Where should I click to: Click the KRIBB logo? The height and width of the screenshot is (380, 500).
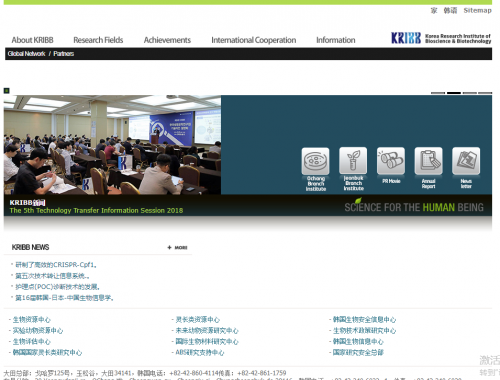pos(441,38)
